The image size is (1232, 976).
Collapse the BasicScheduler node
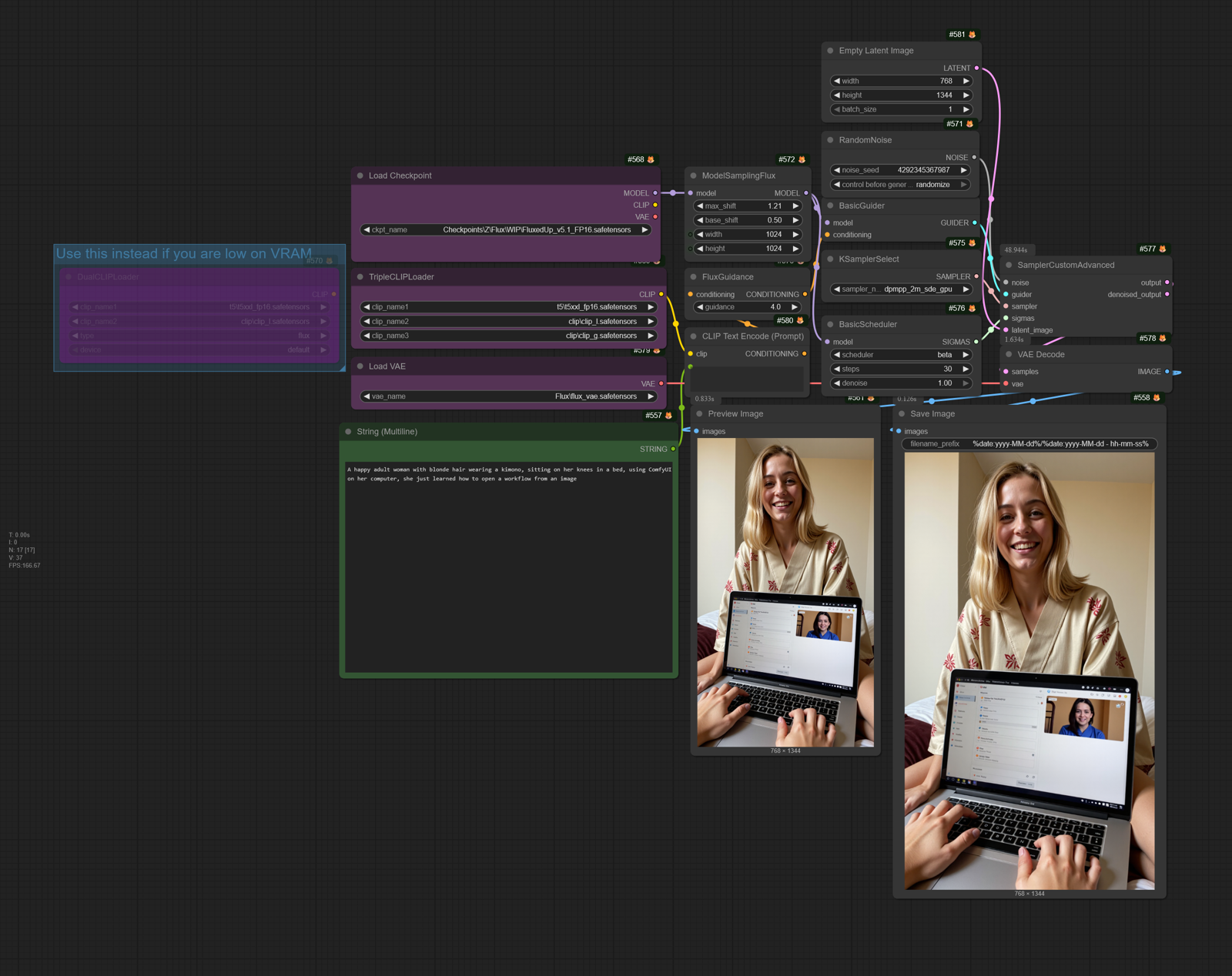pos(830,324)
